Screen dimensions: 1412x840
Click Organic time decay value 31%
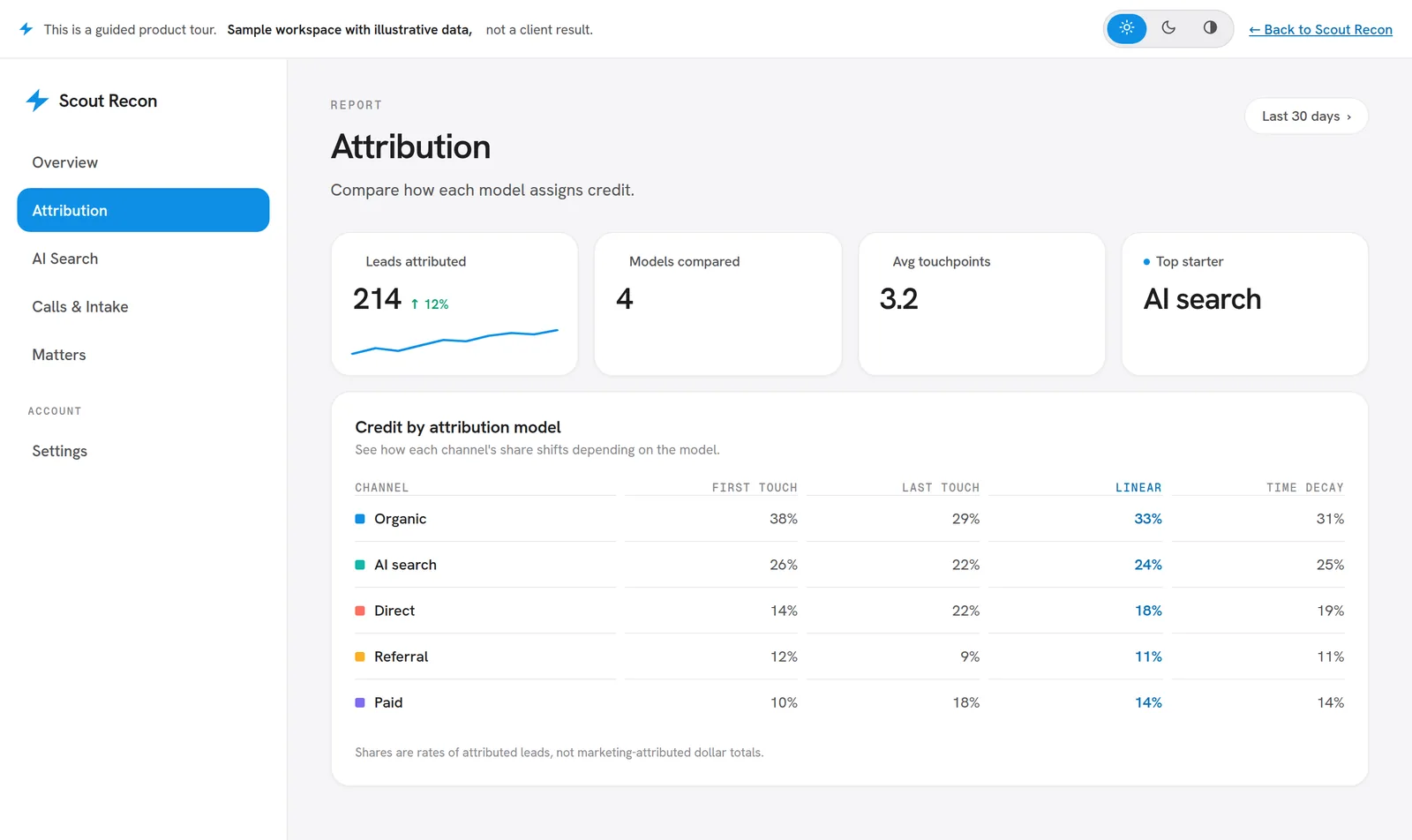pyautogui.click(x=1330, y=519)
